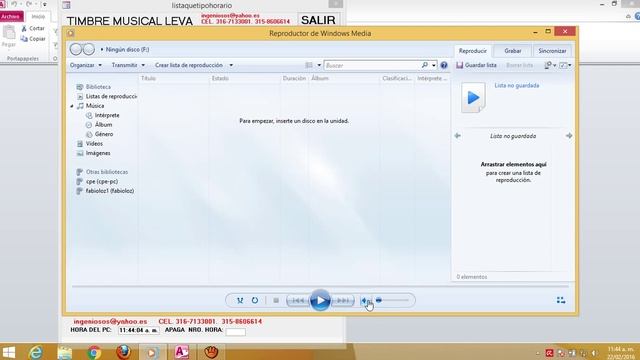
Task: Open dropdown arrow beside Crear lista de reproducción
Action: tap(231, 65)
